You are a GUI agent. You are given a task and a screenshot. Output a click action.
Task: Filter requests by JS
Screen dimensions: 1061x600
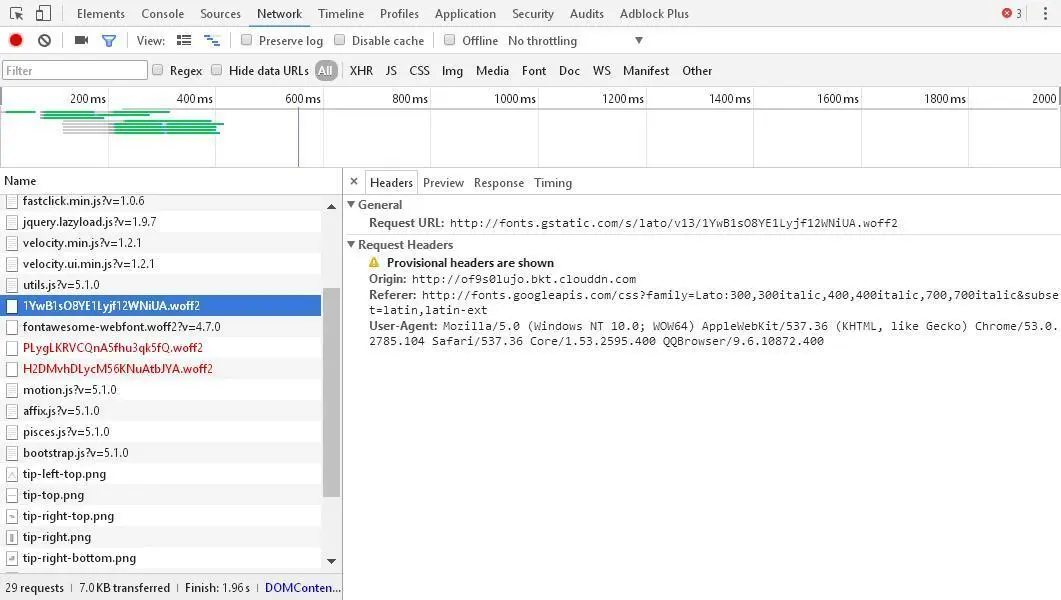pos(391,70)
